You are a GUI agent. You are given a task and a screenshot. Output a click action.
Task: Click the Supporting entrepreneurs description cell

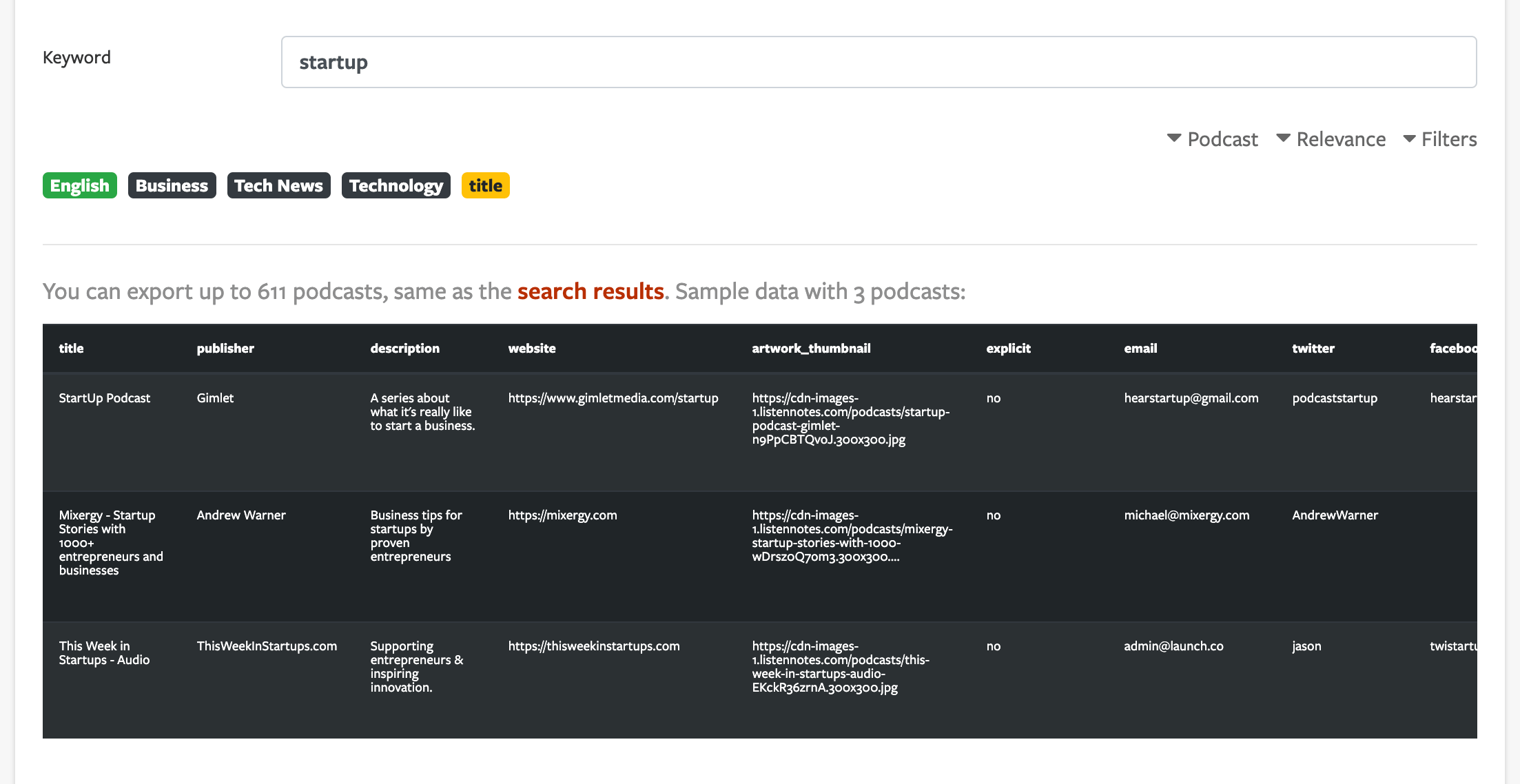coord(417,666)
